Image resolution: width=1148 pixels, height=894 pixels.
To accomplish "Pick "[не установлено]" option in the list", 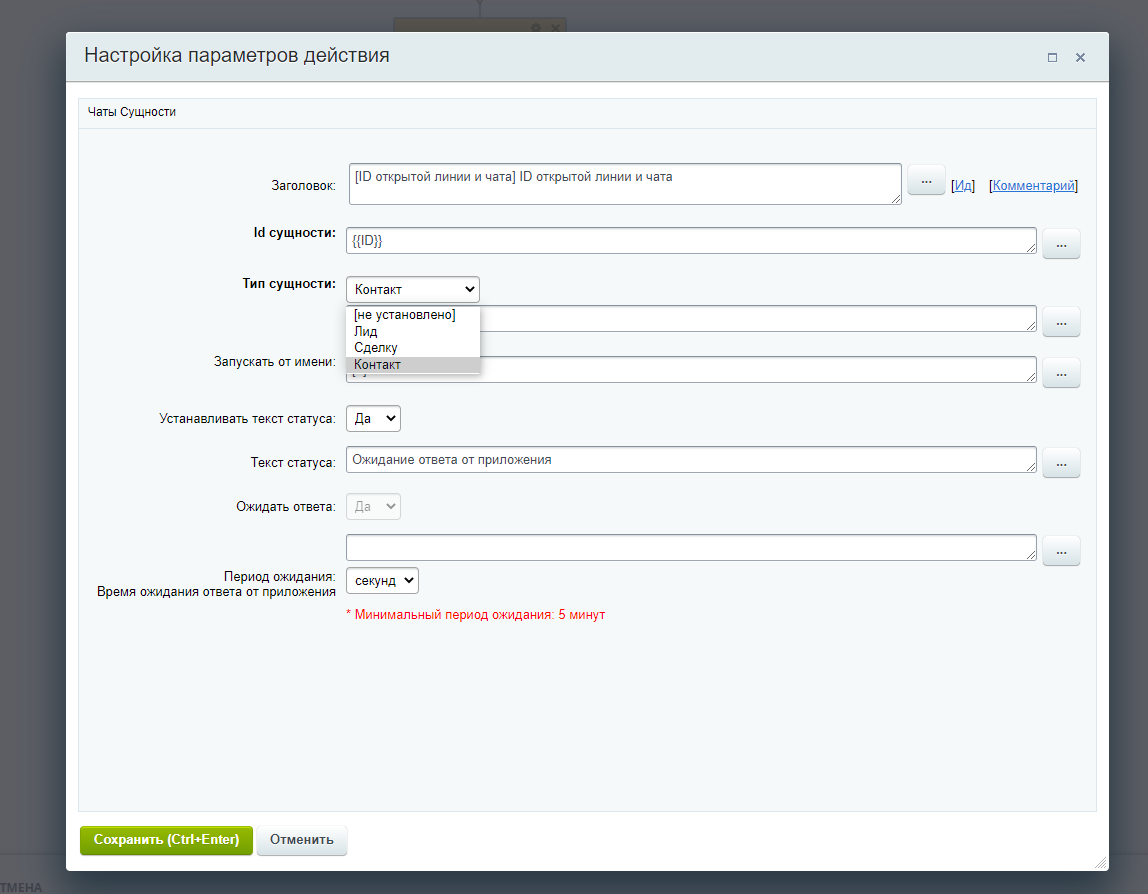I will [x=404, y=315].
